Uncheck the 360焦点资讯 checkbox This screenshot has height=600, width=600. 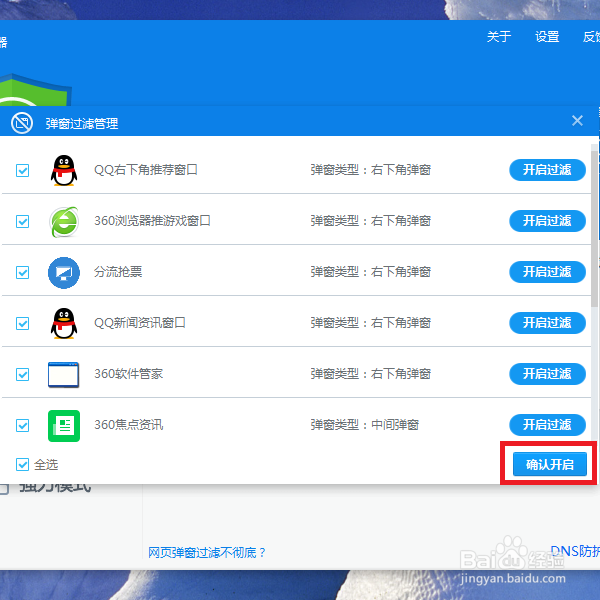[23, 425]
